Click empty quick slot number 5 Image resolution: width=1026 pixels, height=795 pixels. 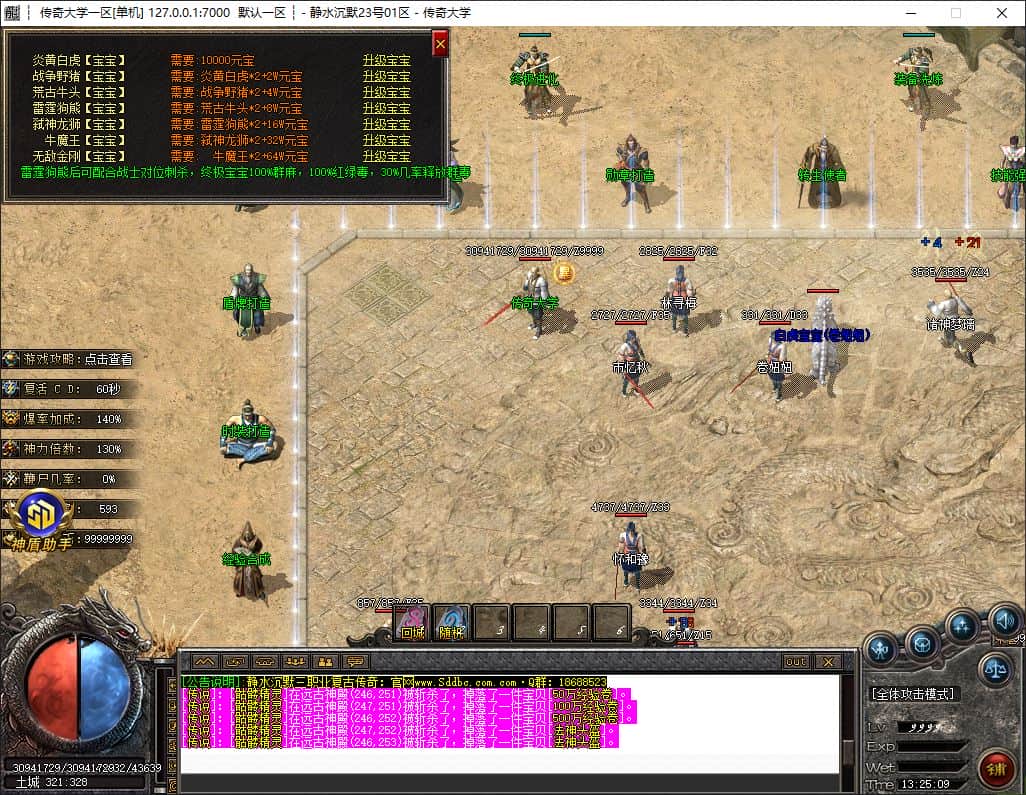pos(571,622)
